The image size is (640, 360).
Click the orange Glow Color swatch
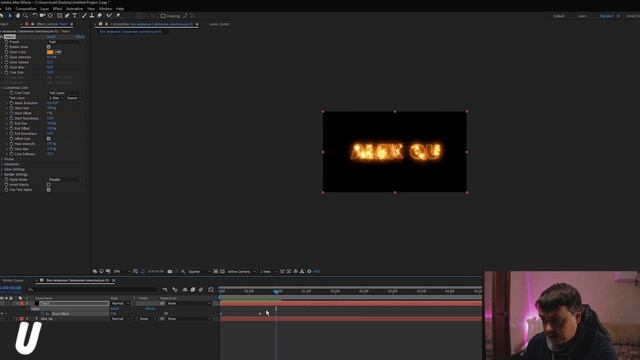tap(50, 52)
